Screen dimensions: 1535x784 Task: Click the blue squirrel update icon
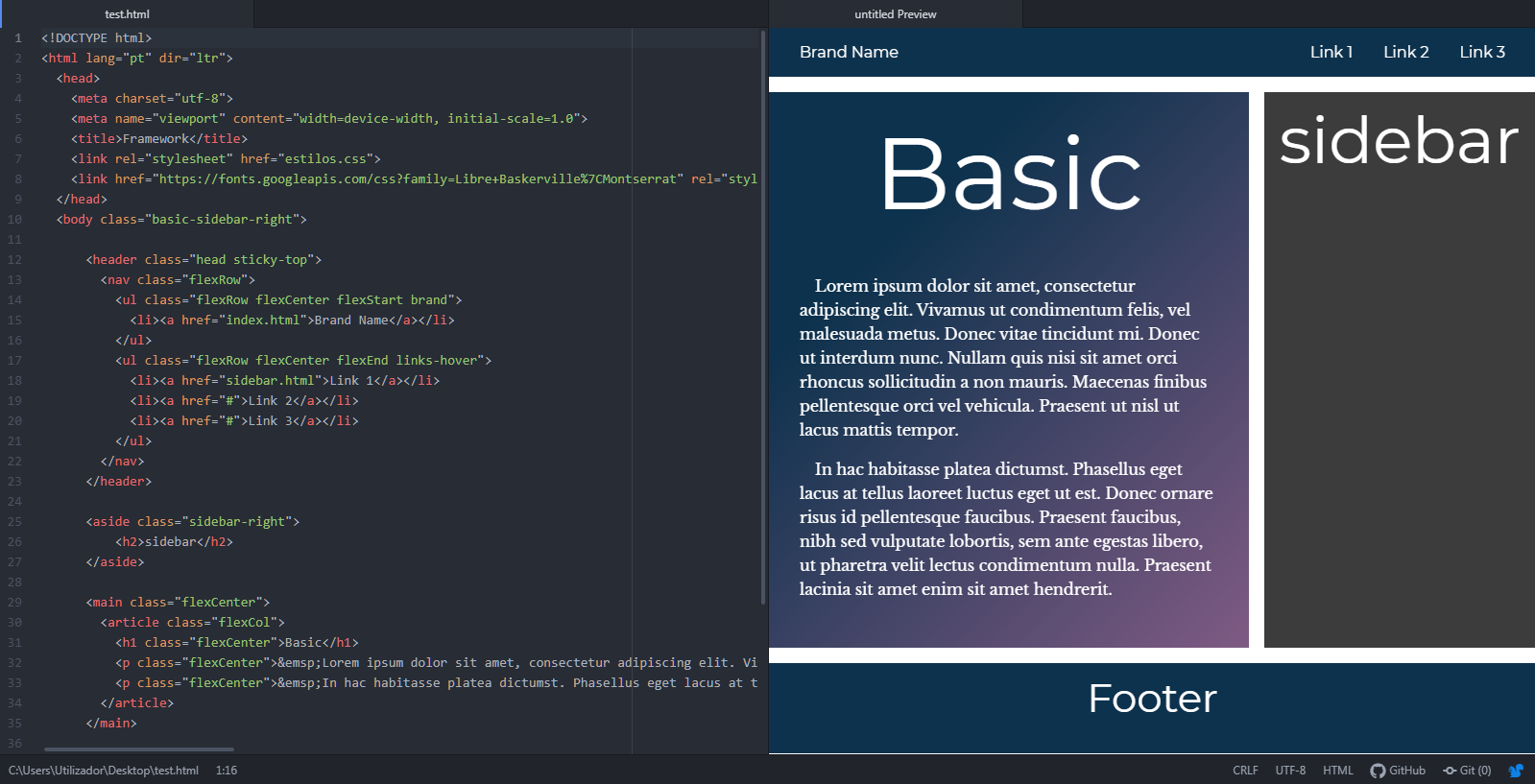point(1516,771)
